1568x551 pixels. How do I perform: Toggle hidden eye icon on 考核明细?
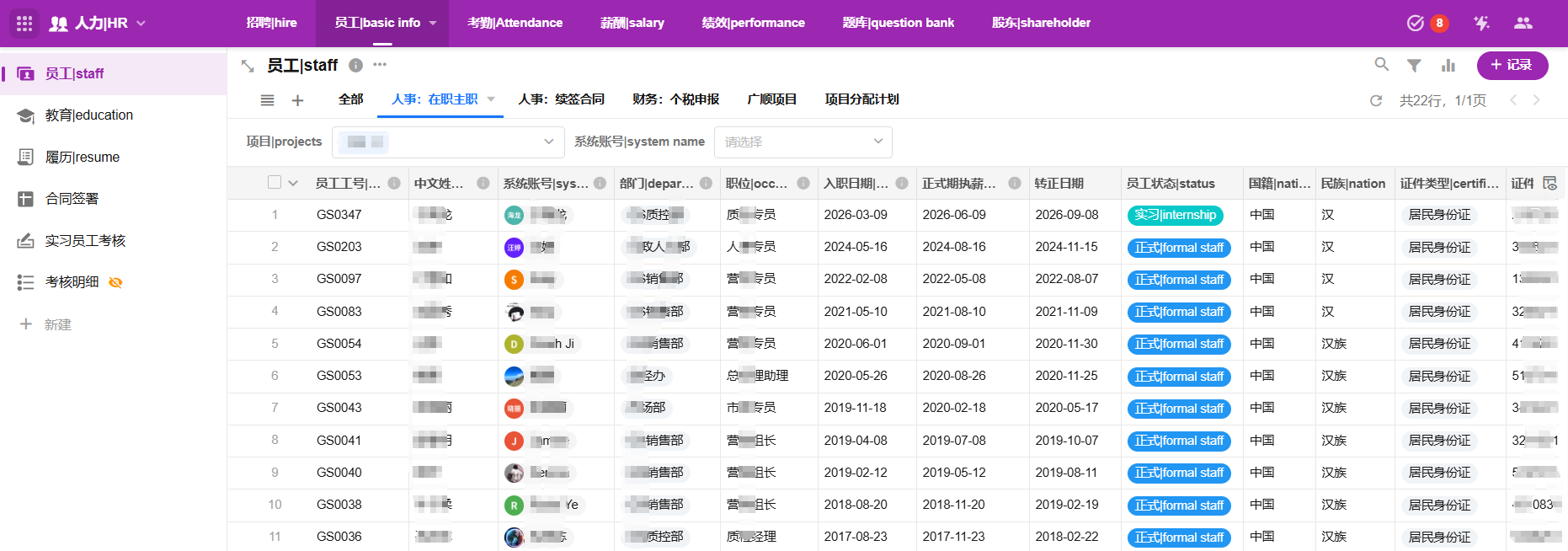(x=116, y=282)
